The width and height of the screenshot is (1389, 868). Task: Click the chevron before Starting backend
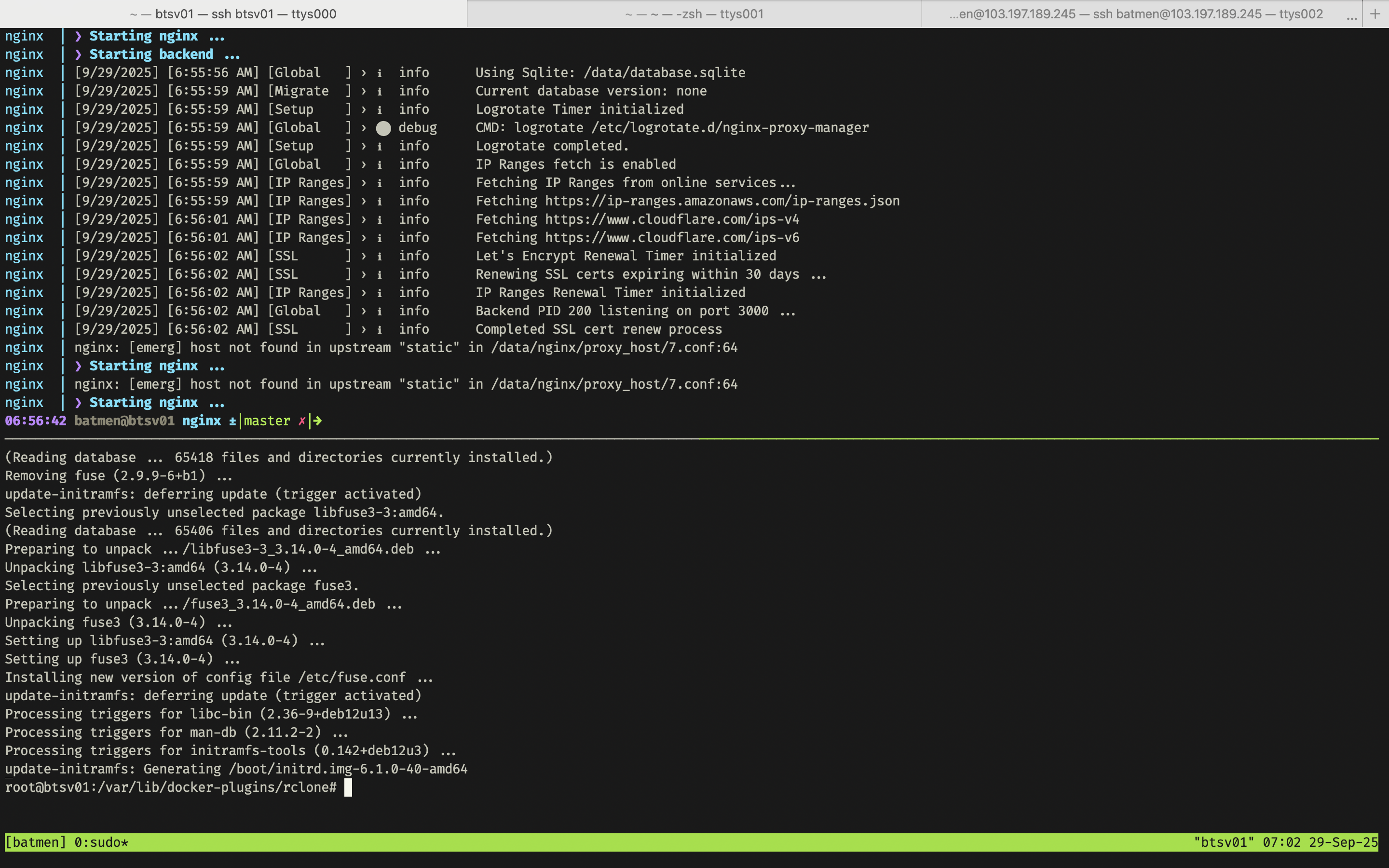(x=79, y=54)
